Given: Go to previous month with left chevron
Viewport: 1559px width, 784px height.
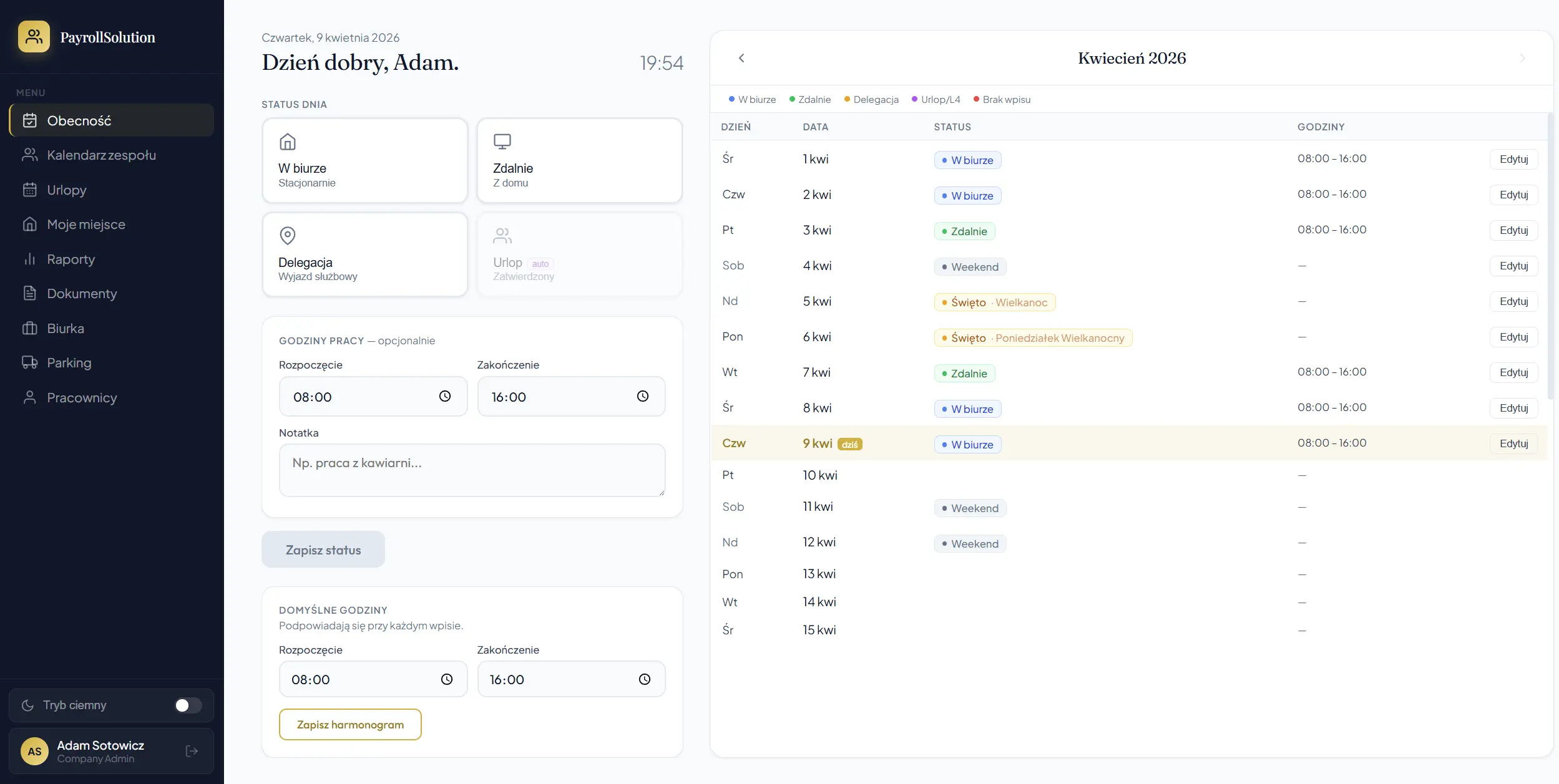Looking at the screenshot, I should click(741, 58).
